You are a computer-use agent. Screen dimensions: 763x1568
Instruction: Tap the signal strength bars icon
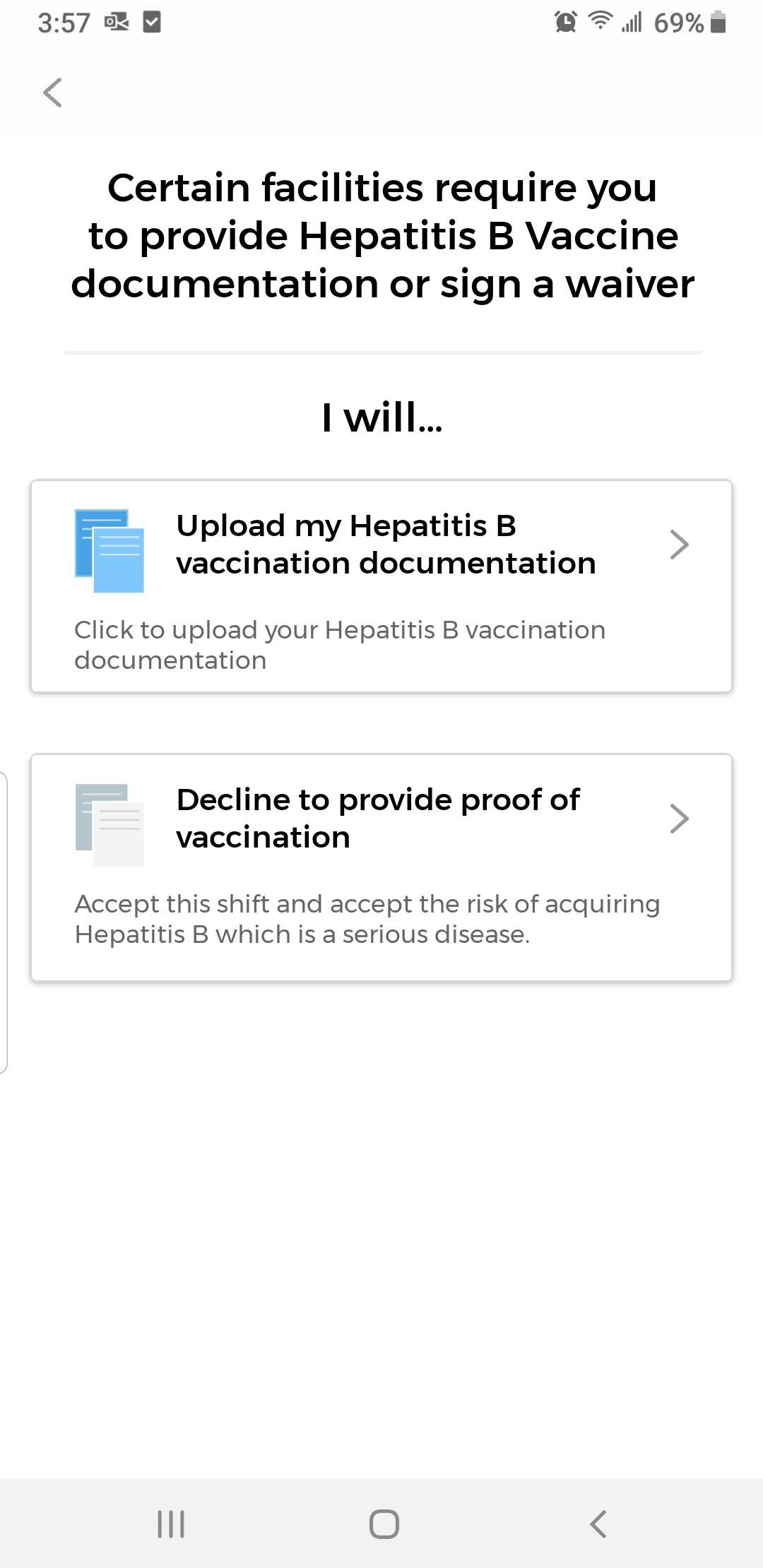coord(632,23)
